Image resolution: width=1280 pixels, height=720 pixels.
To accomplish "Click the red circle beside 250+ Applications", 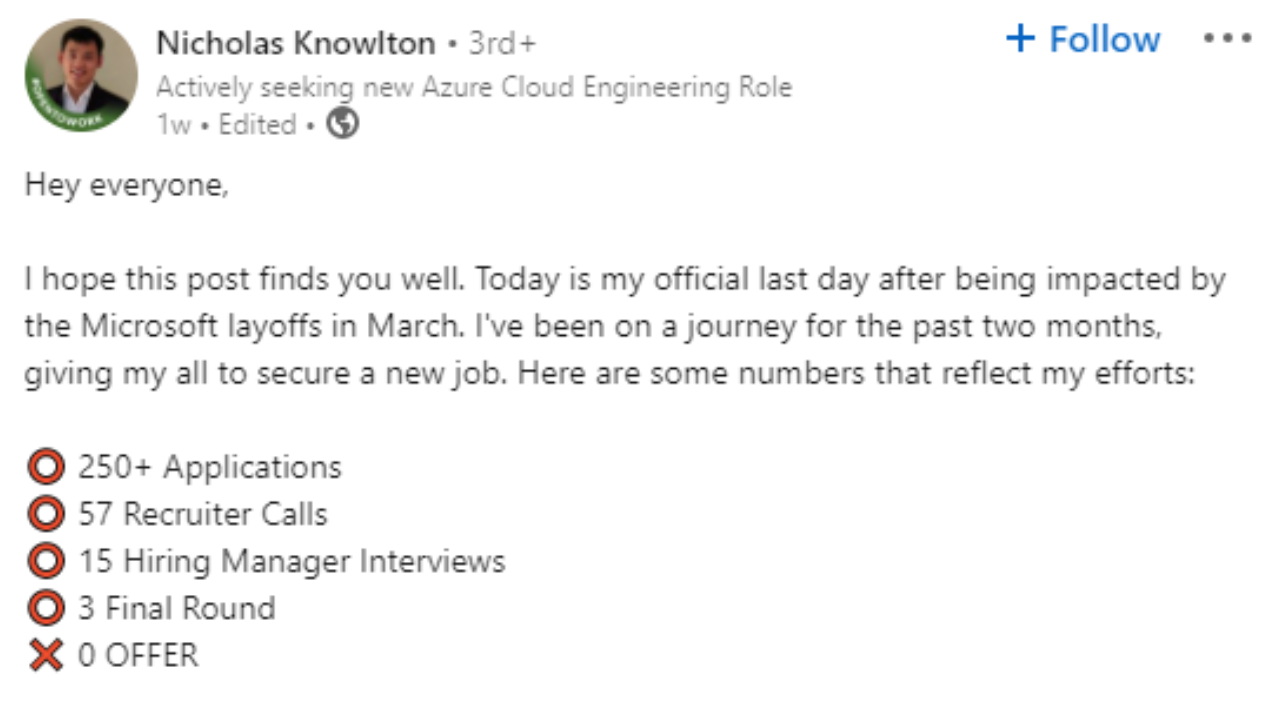I will point(46,467).
